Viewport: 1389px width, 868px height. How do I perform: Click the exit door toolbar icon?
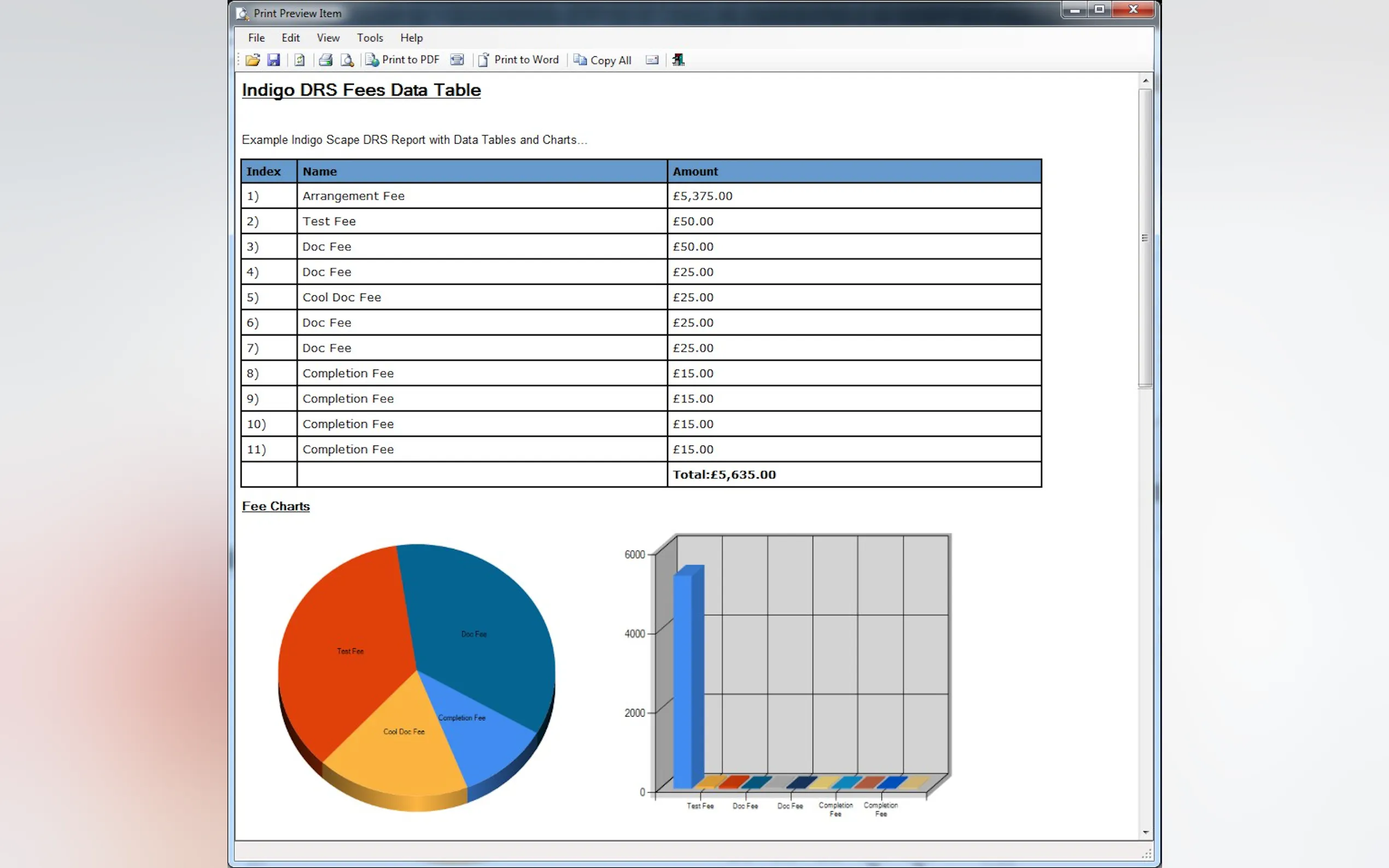pyautogui.click(x=678, y=60)
